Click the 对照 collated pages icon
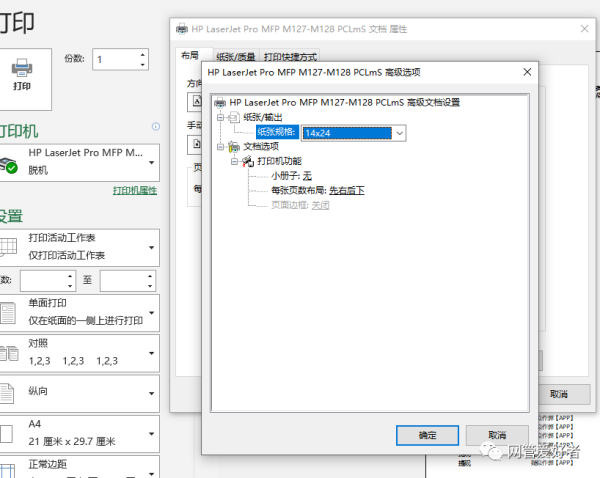 click(9, 353)
